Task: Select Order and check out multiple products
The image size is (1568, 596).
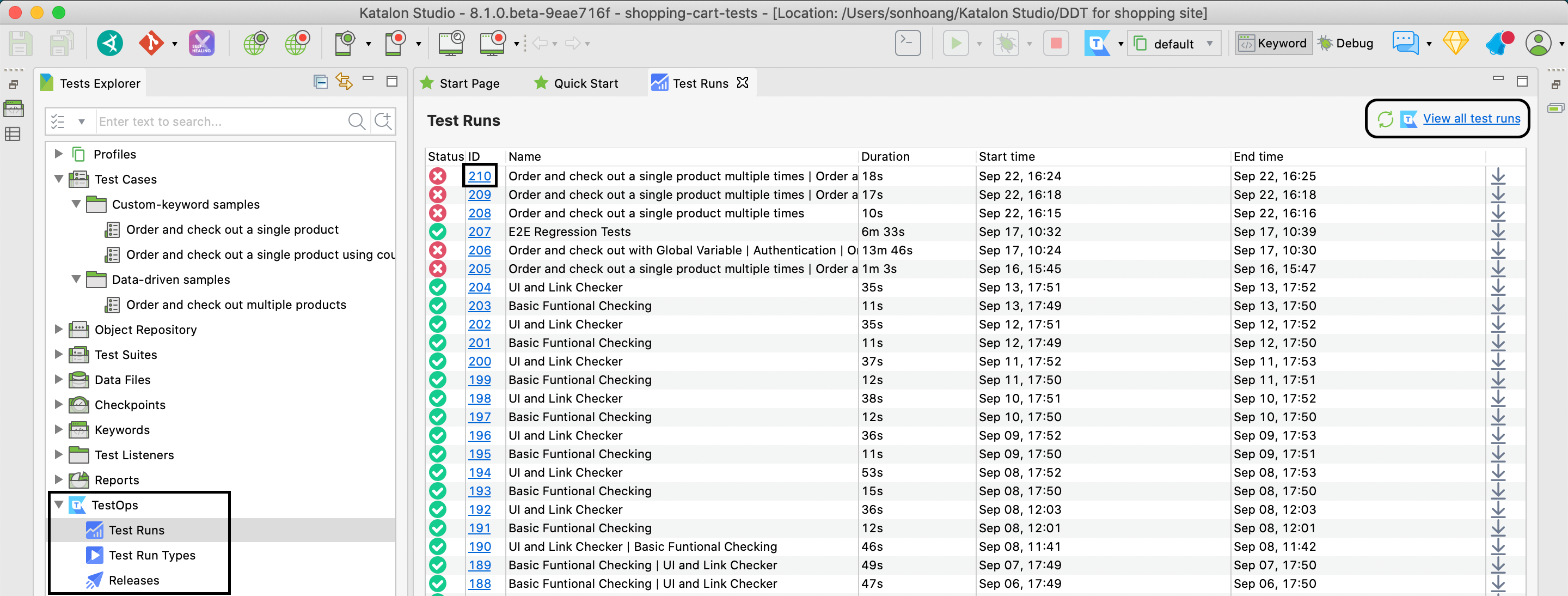Action: 236,305
